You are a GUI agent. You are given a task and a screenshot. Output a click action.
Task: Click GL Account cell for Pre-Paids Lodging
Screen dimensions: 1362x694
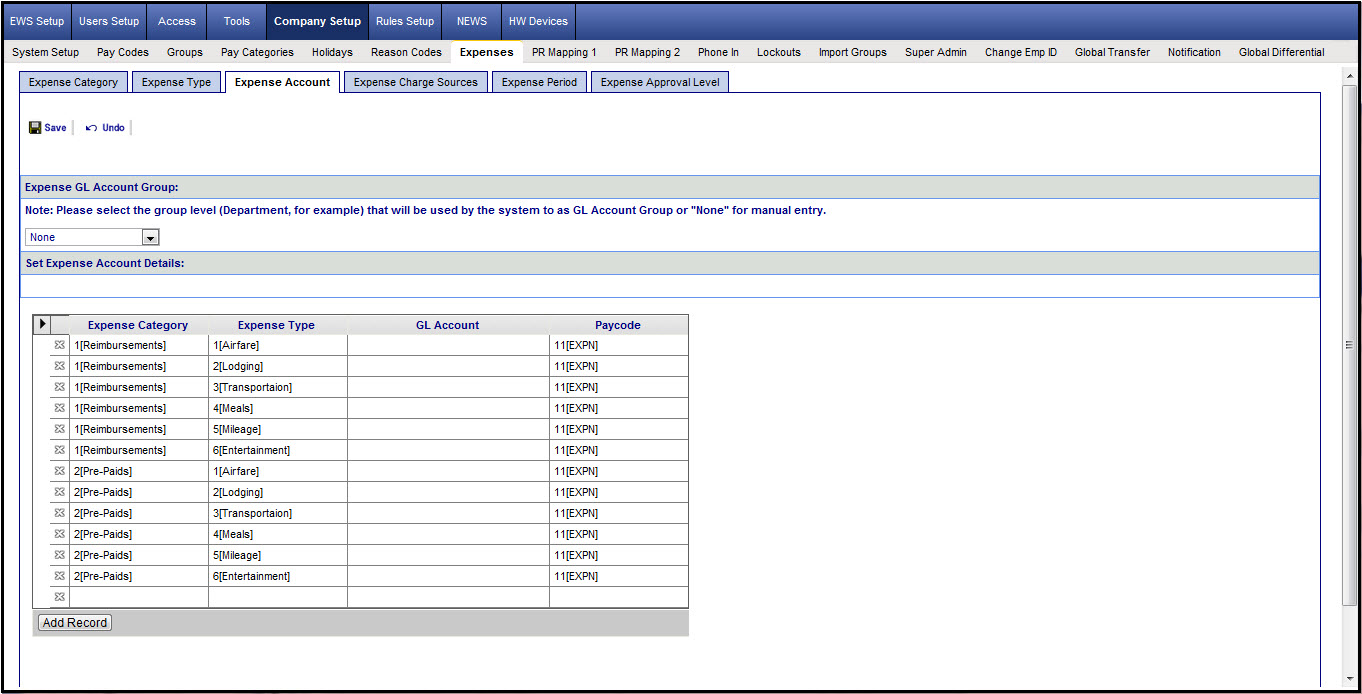448,492
